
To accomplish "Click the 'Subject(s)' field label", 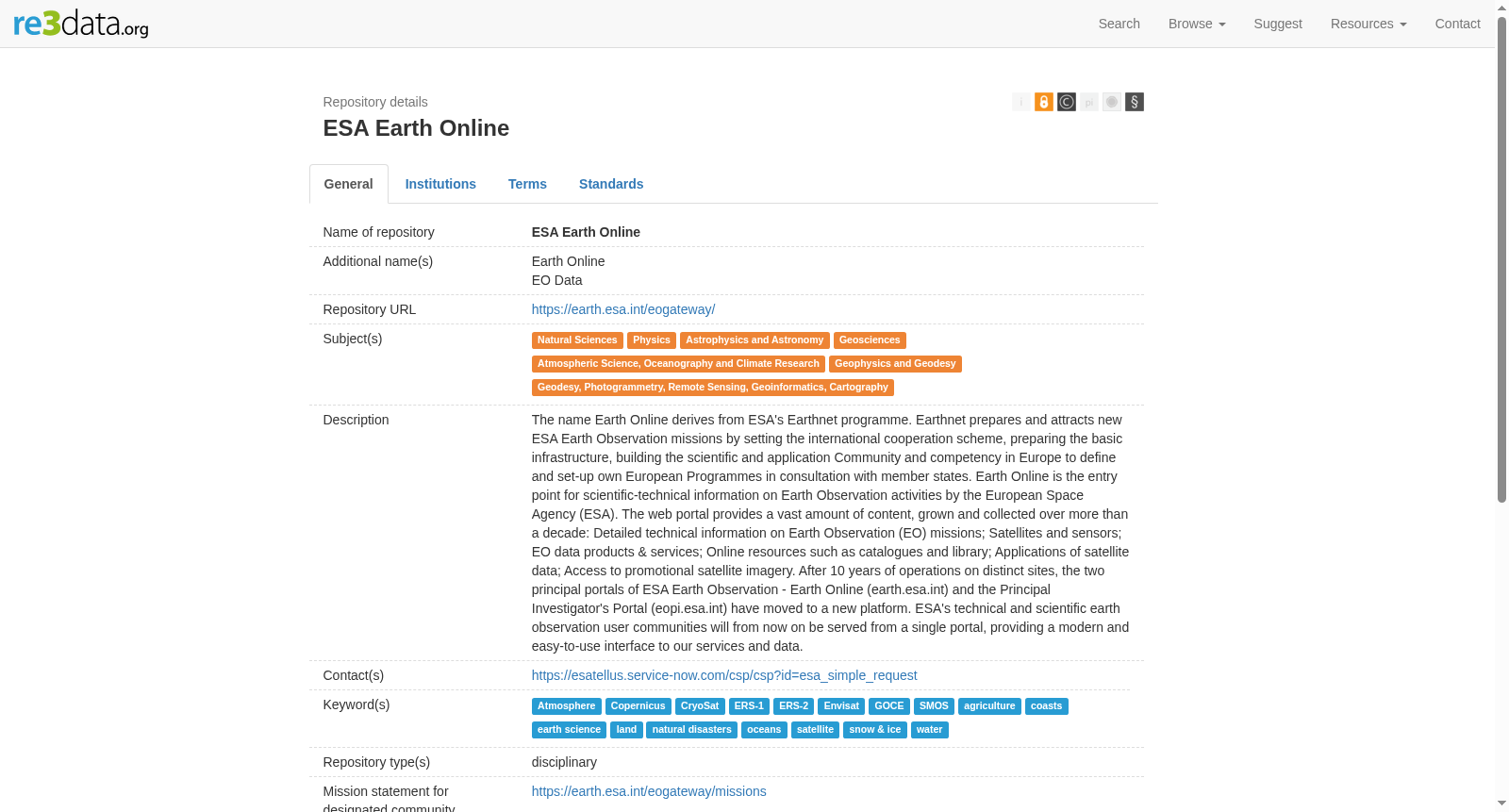I will (353, 339).
